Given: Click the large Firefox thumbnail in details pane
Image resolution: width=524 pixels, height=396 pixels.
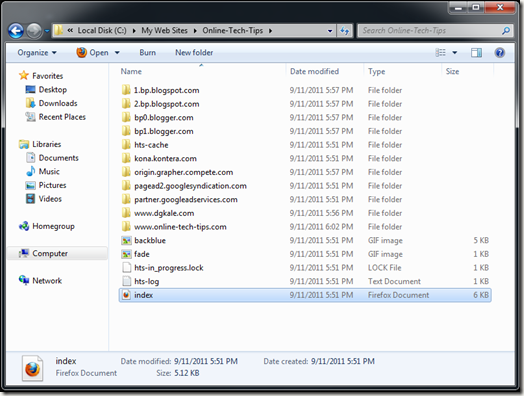Looking at the screenshot, I should [x=32, y=368].
